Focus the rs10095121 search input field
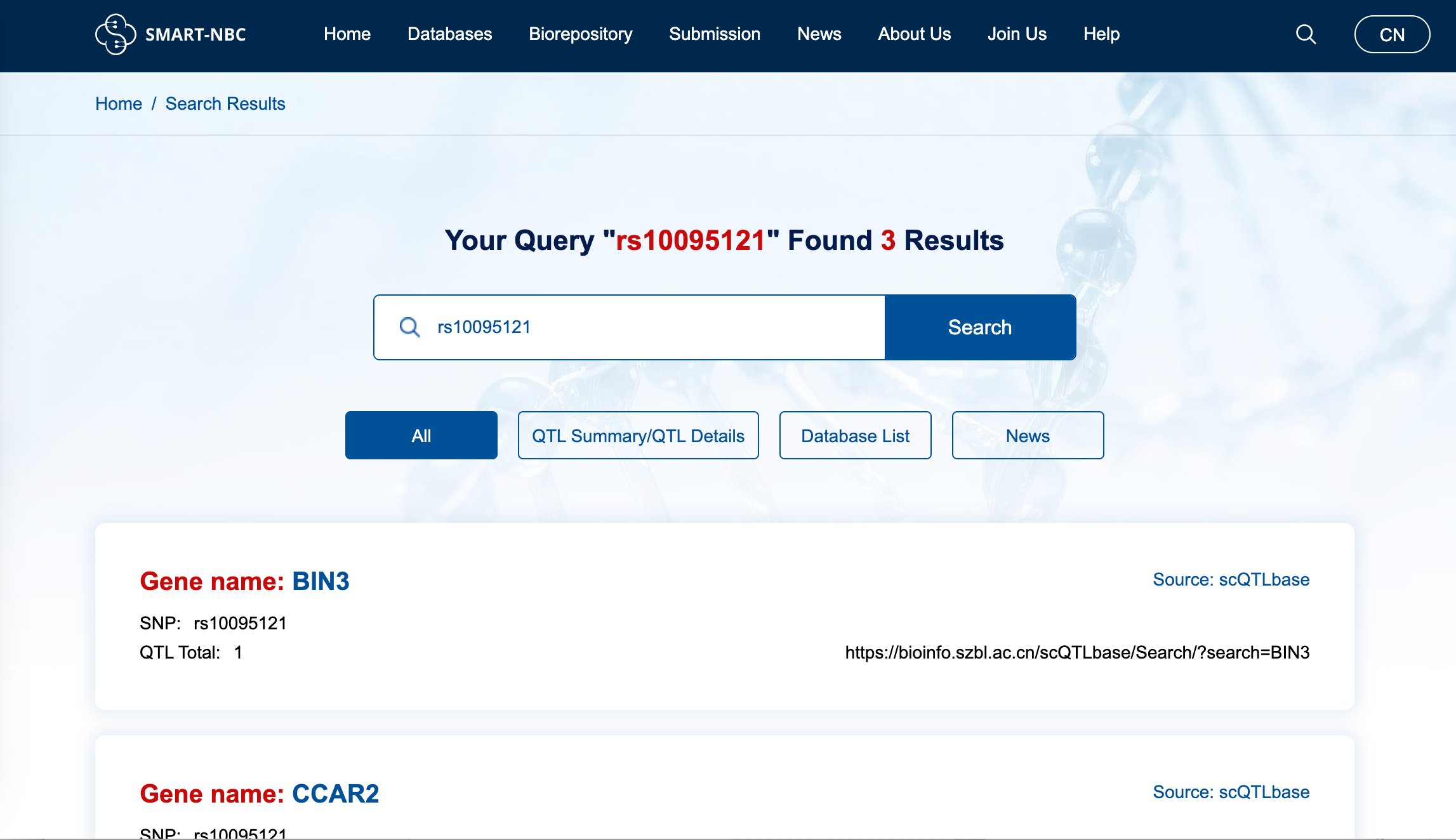Image resolution: width=1456 pixels, height=840 pixels. pos(654,327)
